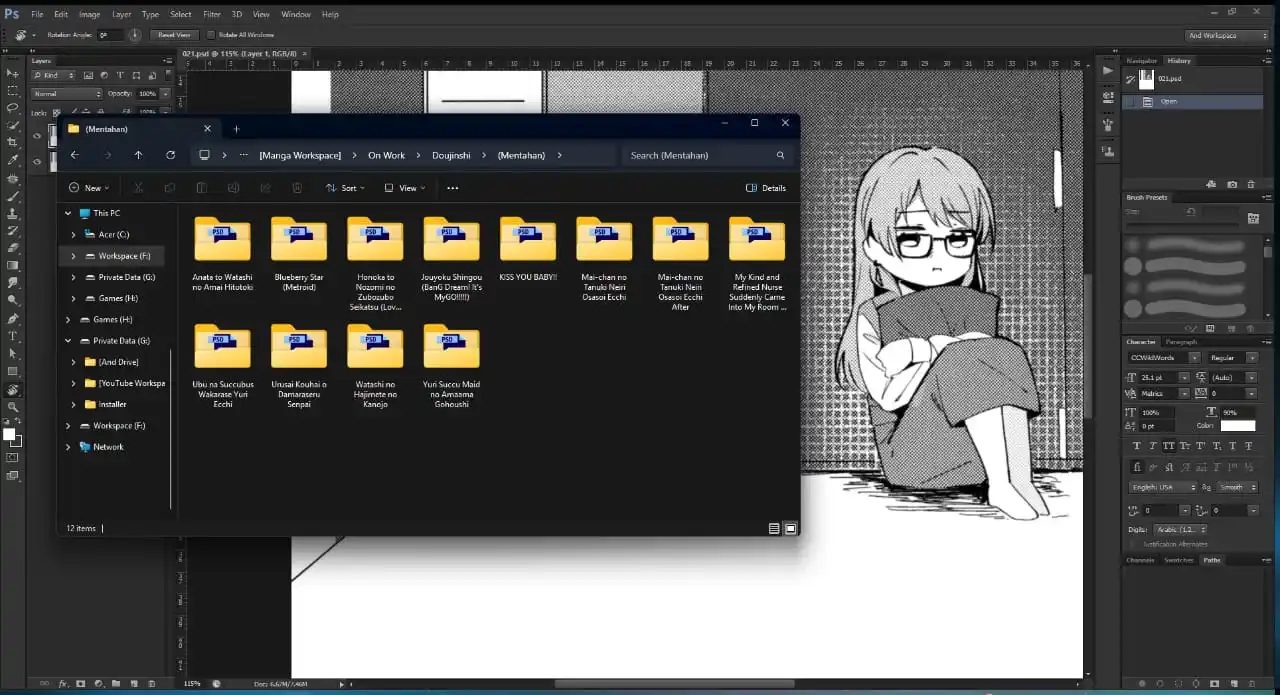This screenshot has width=1280, height=695.
Task: Add a new tab in File Explorer
Action: (236, 129)
